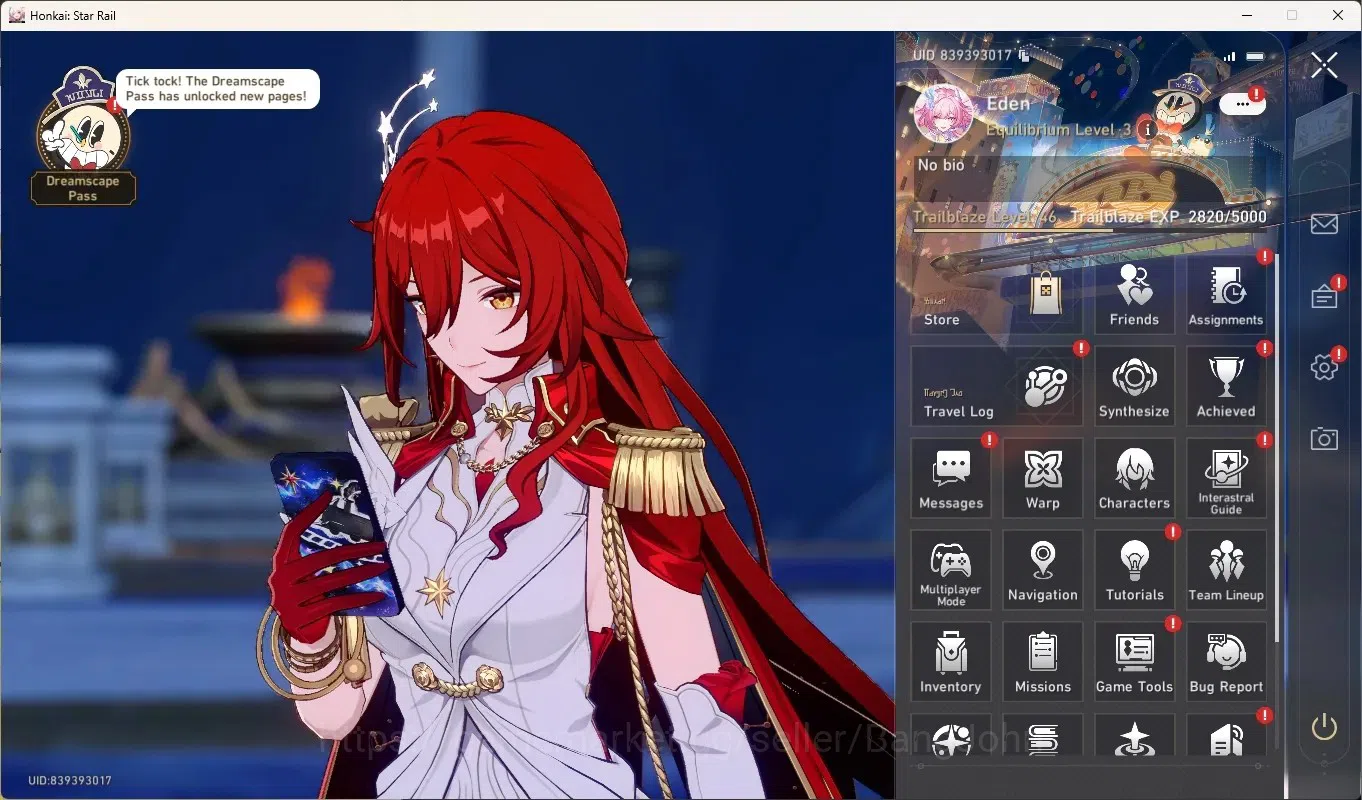Open the Friends menu
Viewport: 1362px width, 800px height.
pyautogui.click(x=1134, y=295)
